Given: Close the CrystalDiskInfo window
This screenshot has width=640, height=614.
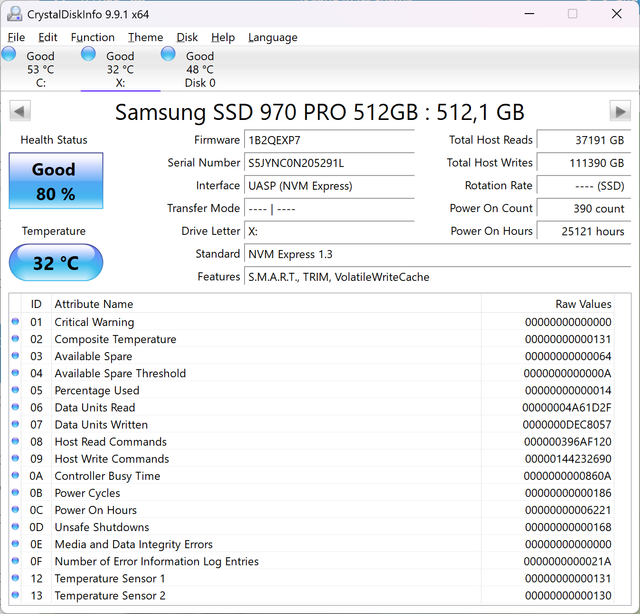Looking at the screenshot, I should (x=617, y=14).
